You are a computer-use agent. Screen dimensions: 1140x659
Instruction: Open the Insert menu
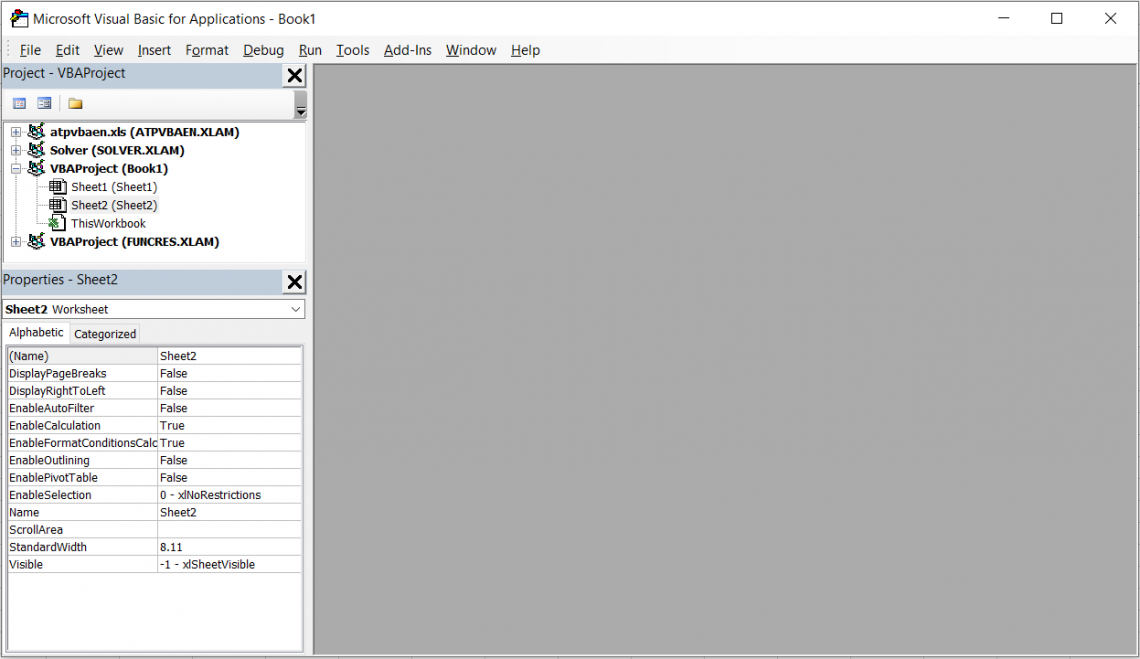pyautogui.click(x=154, y=50)
